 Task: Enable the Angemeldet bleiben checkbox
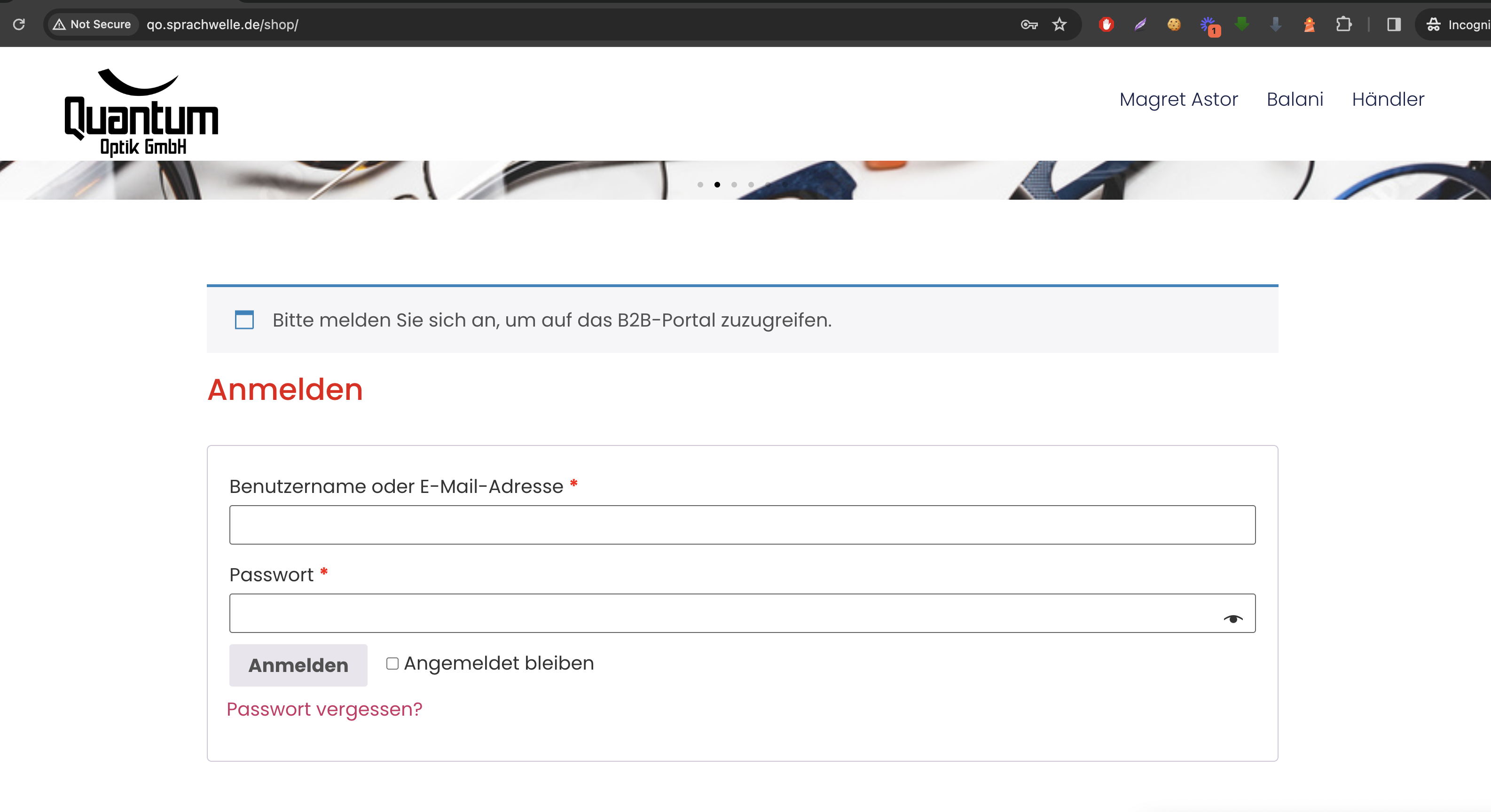392,663
